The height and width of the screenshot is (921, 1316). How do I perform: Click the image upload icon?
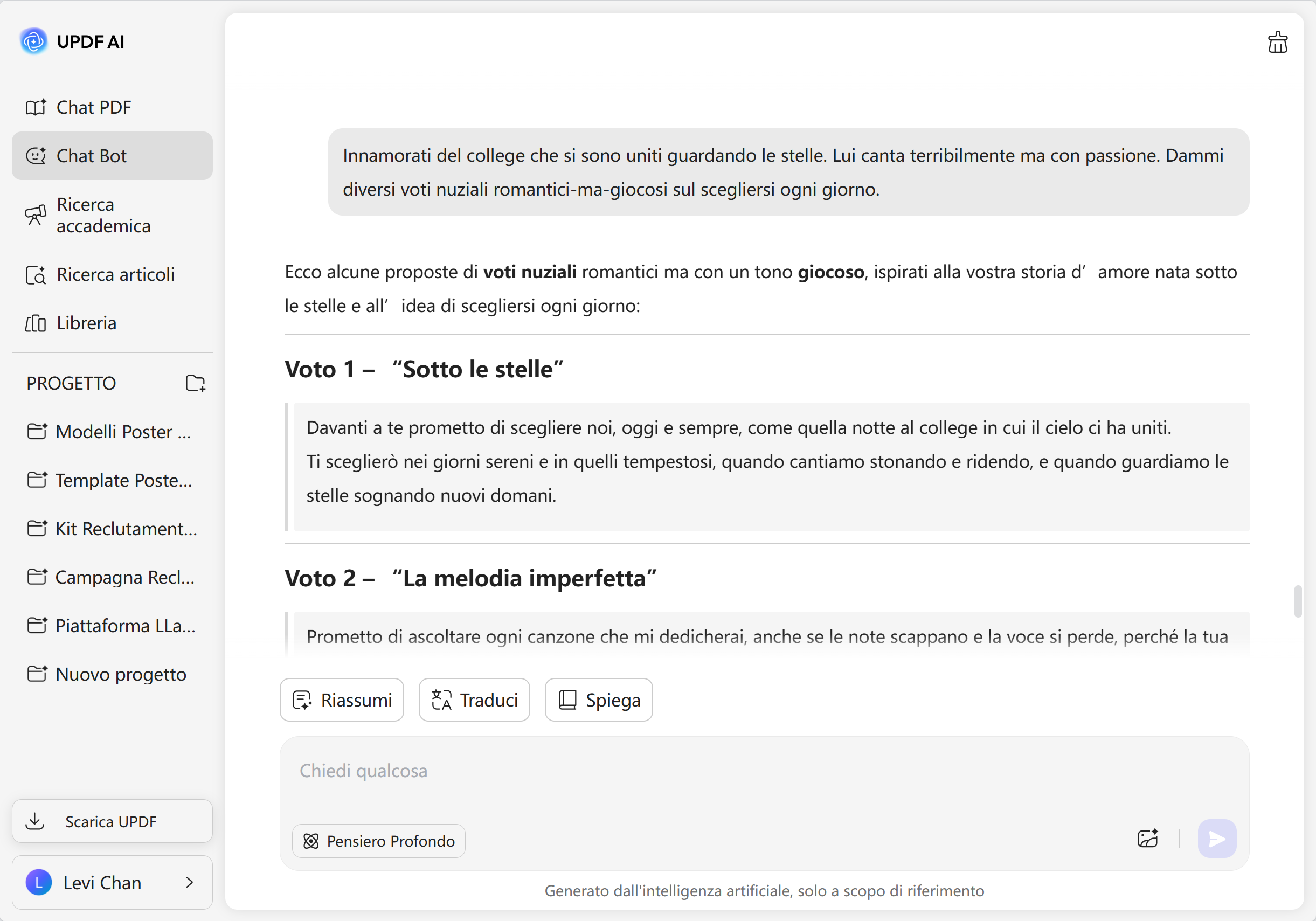[x=1147, y=839]
